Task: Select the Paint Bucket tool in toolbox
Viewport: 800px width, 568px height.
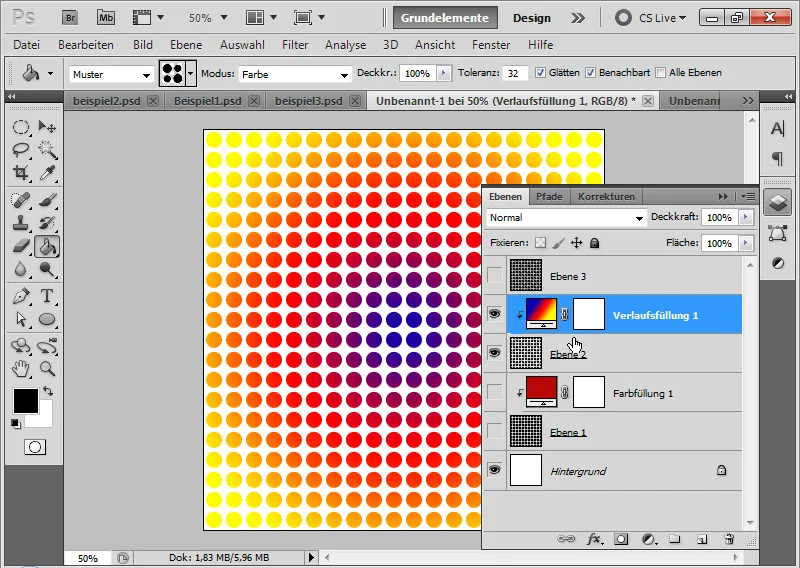Action: (x=47, y=246)
